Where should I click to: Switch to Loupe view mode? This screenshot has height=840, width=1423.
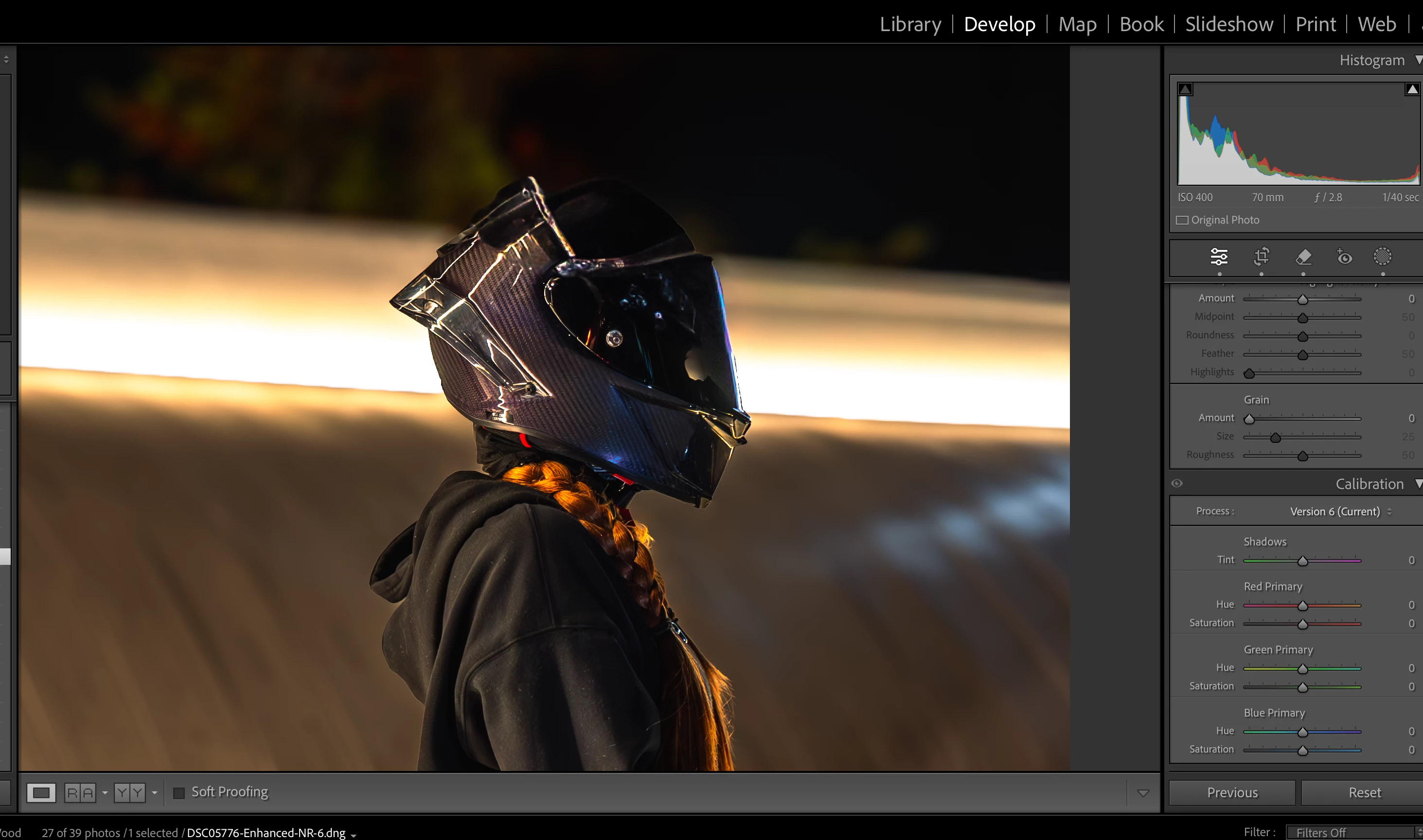click(x=41, y=792)
